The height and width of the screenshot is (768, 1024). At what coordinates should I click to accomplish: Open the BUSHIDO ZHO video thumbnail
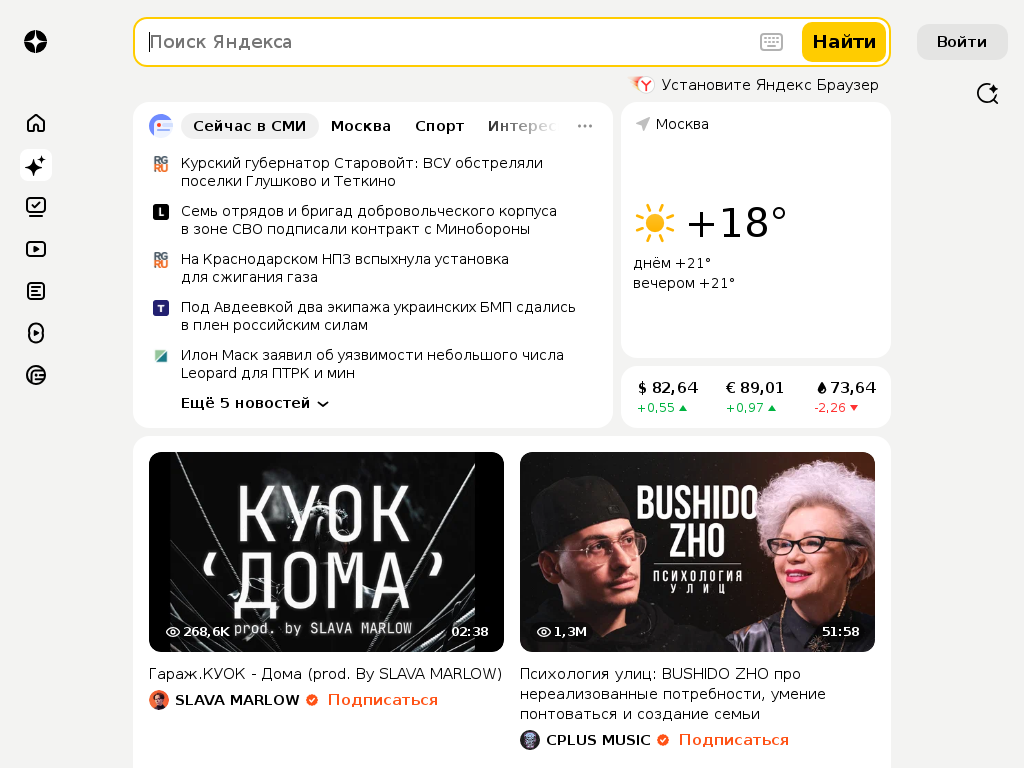pyautogui.click(x=697, y=552)
